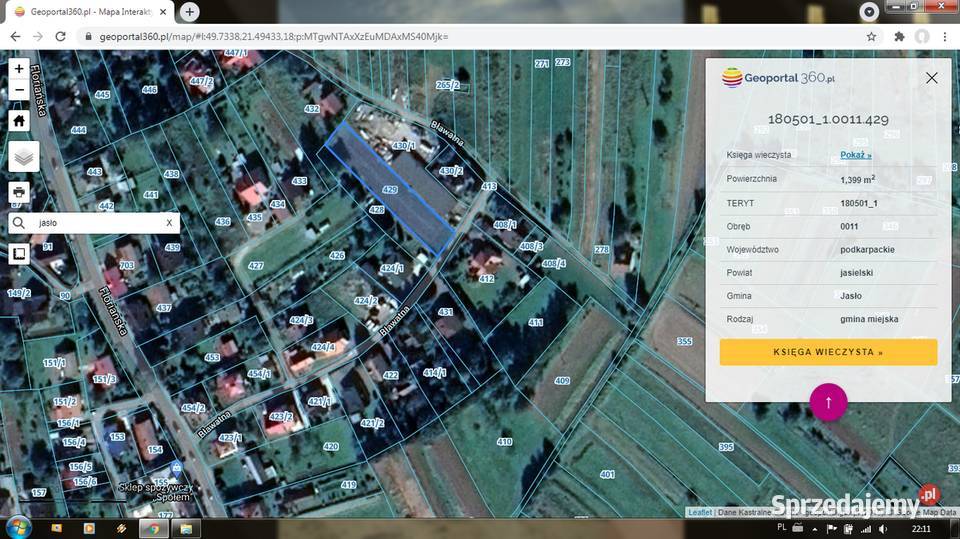This screenshot has height=539, width=960.
Task: Zoom in on the map
Action: click(19, 69)
